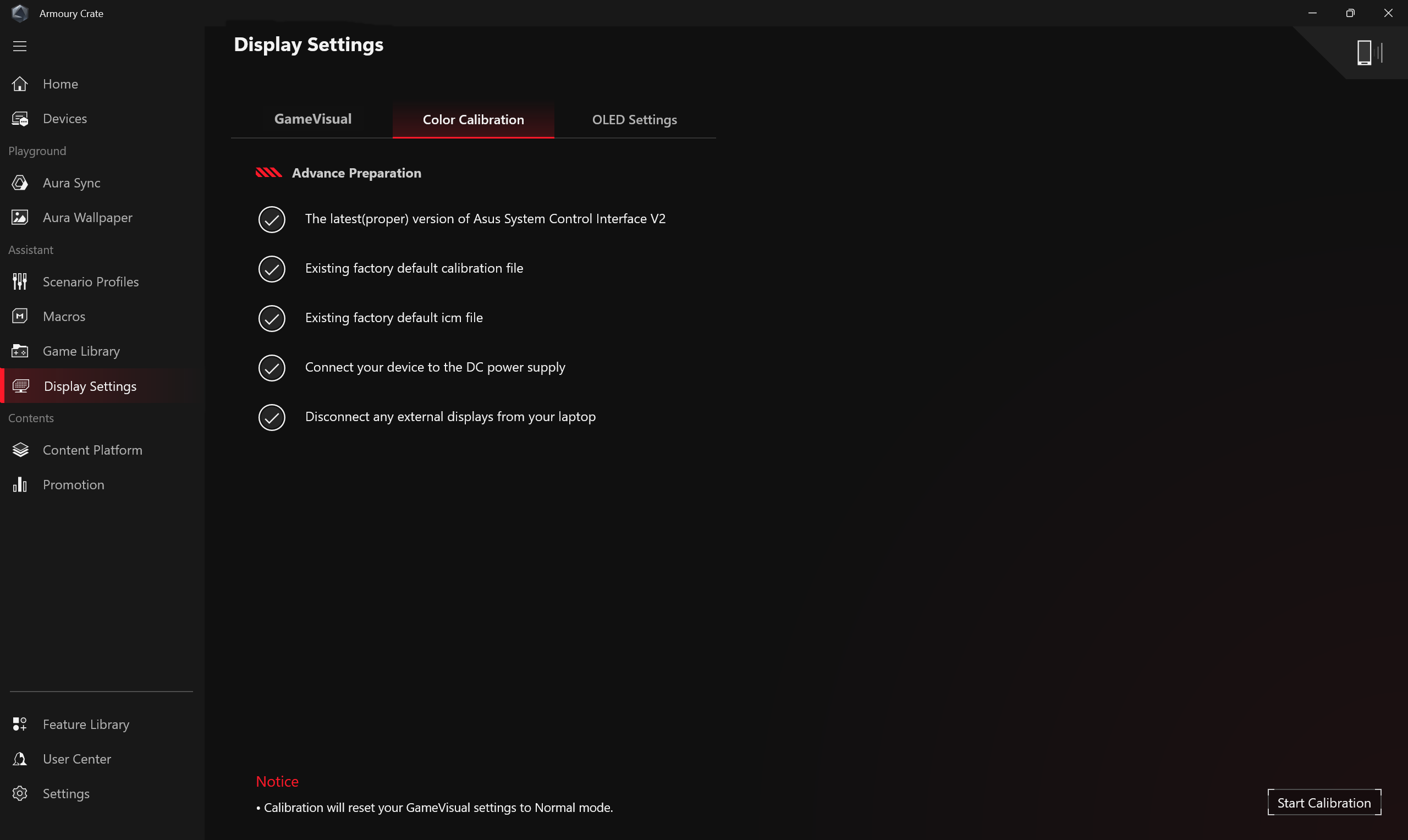This screenshot has height=840, width=1408.
Task: Click the Game Library icon
Action: click(x=20, y=351)
